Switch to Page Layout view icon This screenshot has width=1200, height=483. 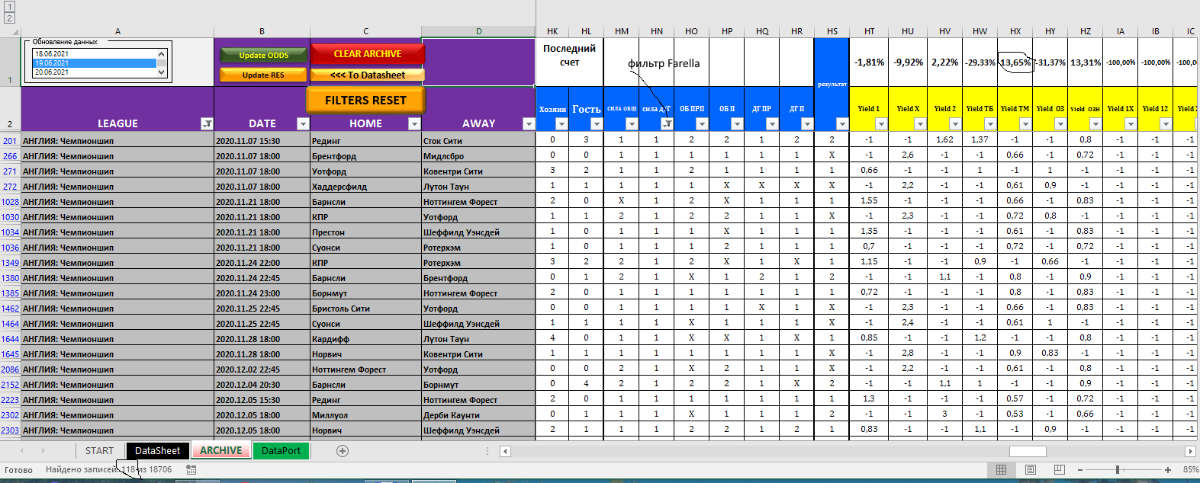click(x=1028, y=469)
